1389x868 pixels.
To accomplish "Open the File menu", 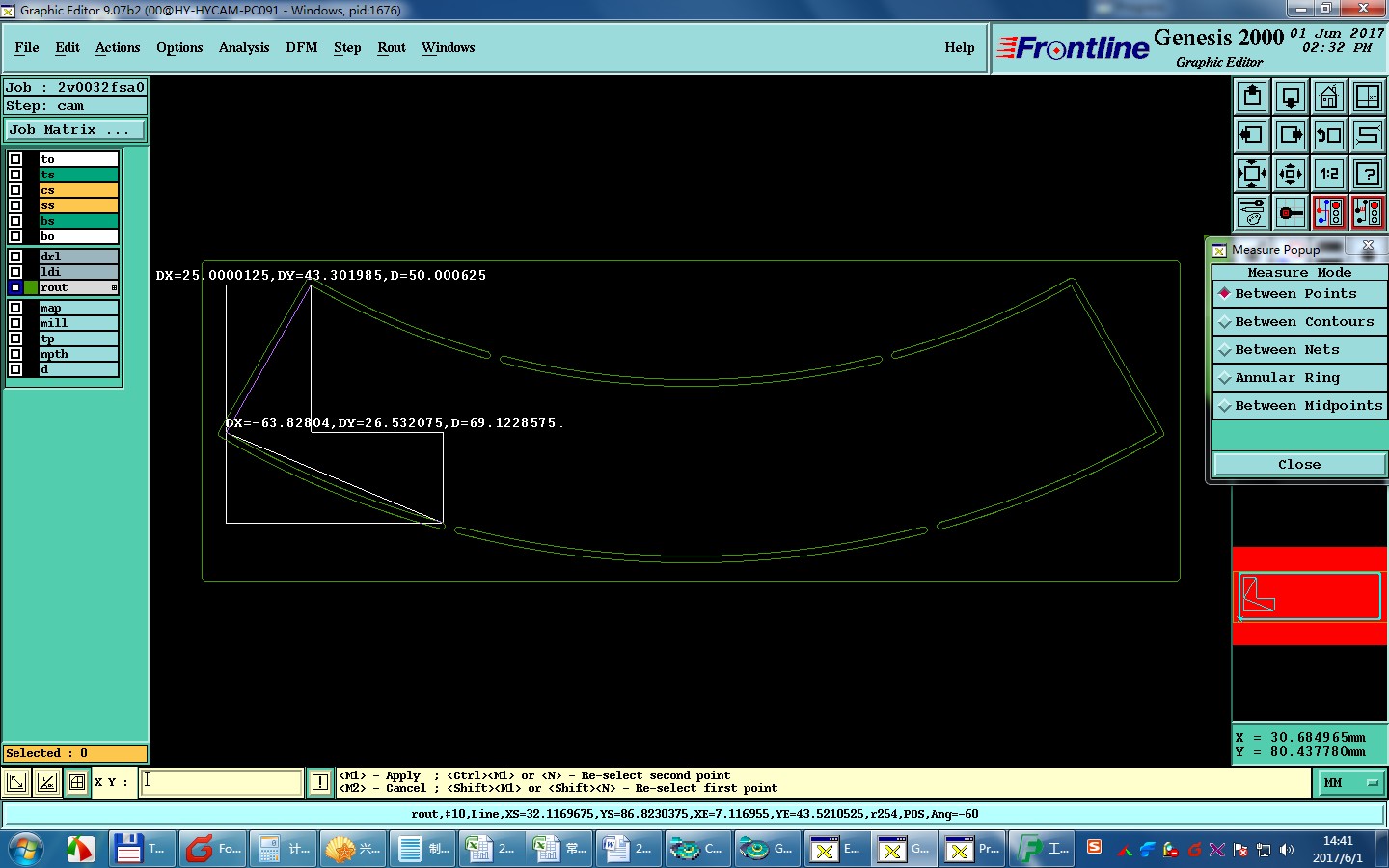I will [x=27, y=47].
